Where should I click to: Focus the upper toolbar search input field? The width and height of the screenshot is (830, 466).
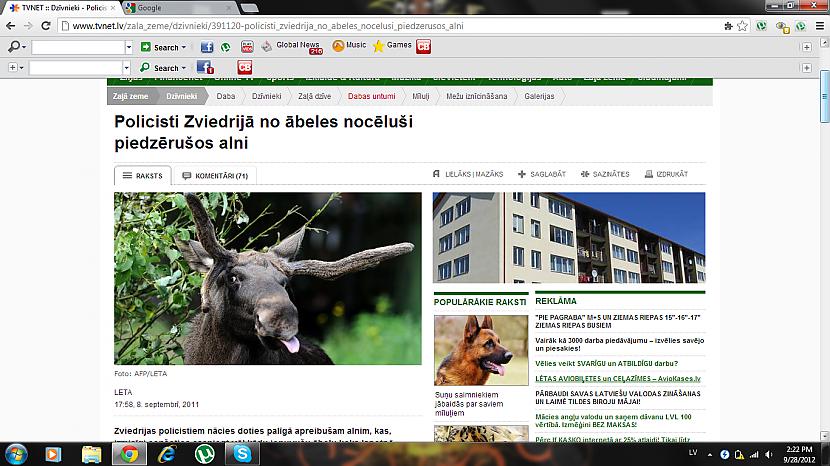[x=78, y=47]
